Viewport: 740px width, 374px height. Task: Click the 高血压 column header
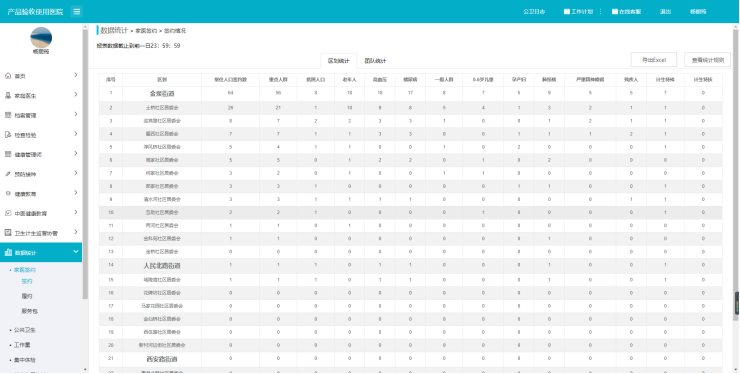click(380, 80)
